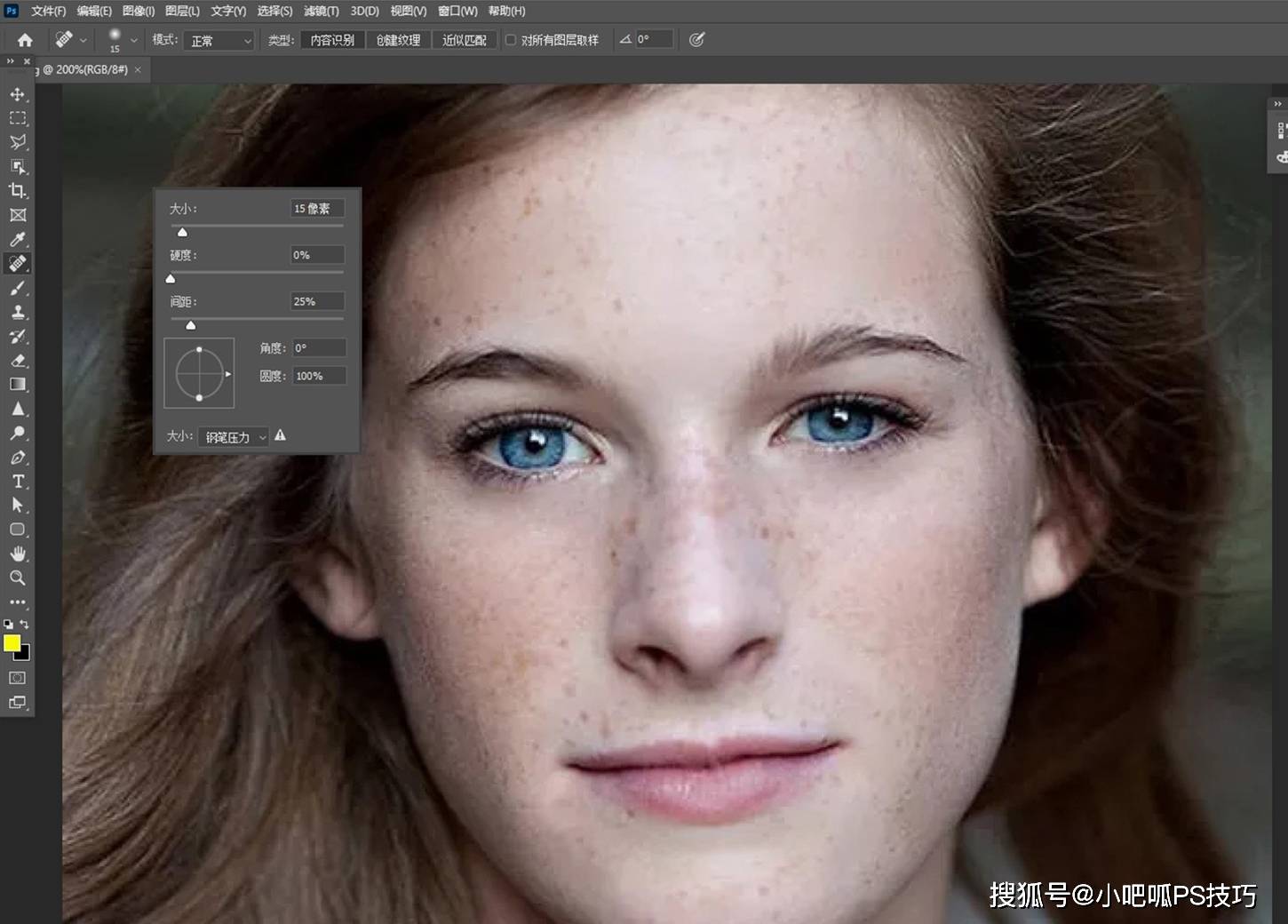Image resolution: width=1288 pixels, height=924 pixels.
Task: Select the Zoom magnifier tool
Action: click(x=17, y=577)
